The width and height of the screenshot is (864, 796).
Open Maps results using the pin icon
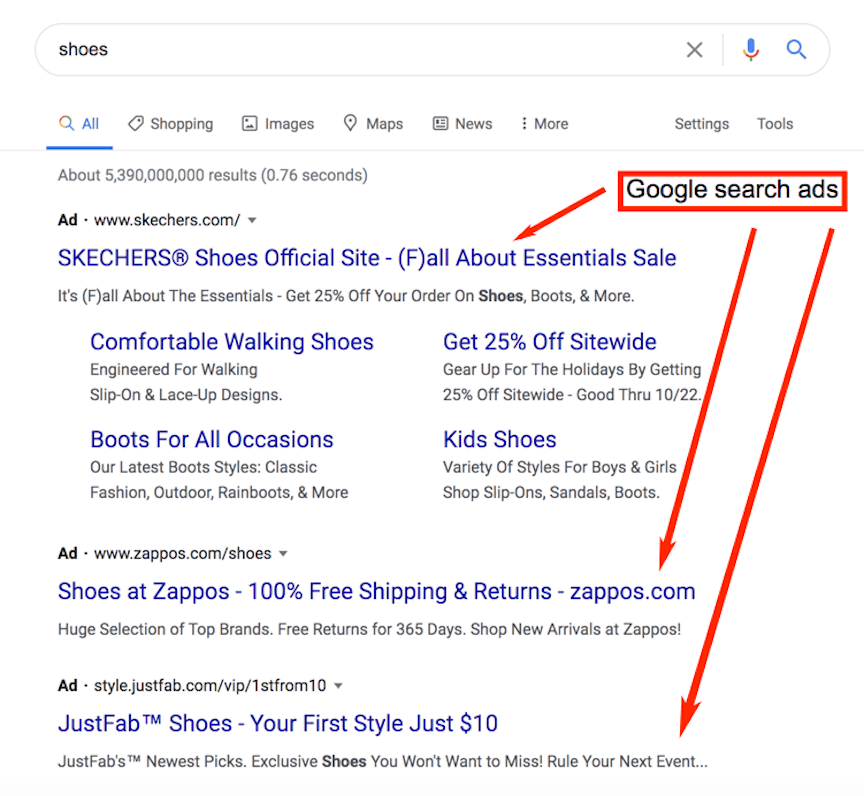(349, 123)
